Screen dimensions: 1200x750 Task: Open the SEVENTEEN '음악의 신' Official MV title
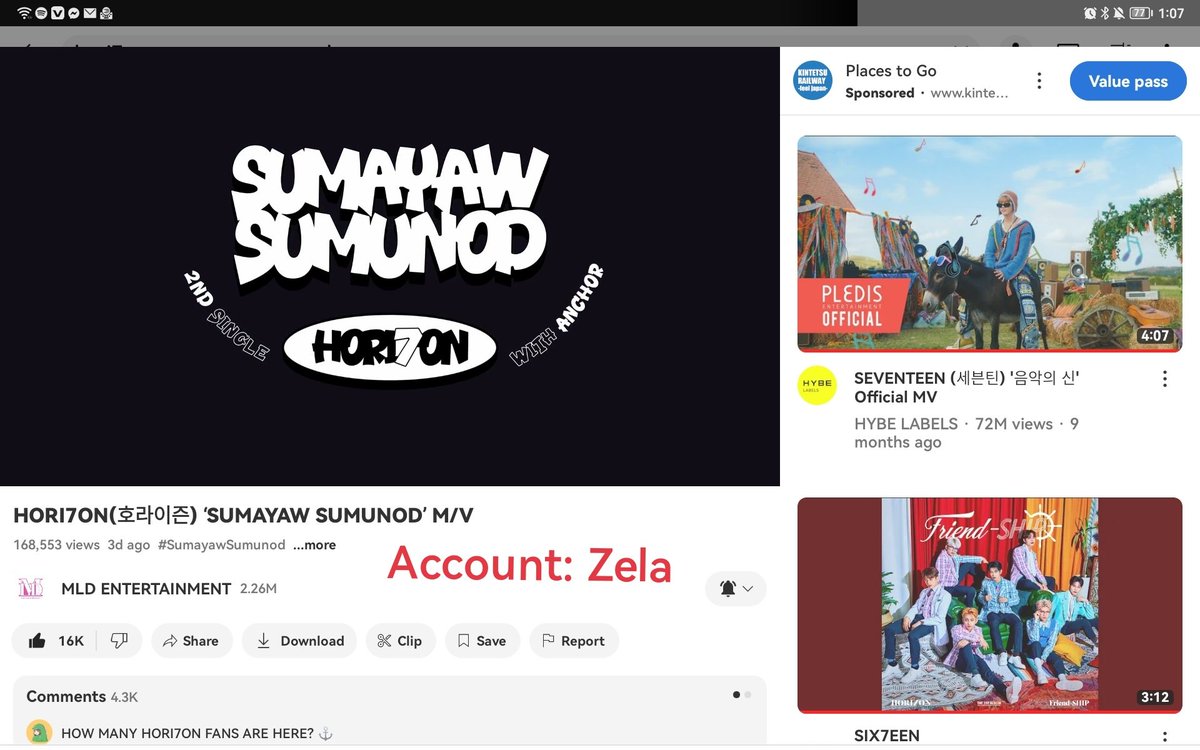click(966, 387)
